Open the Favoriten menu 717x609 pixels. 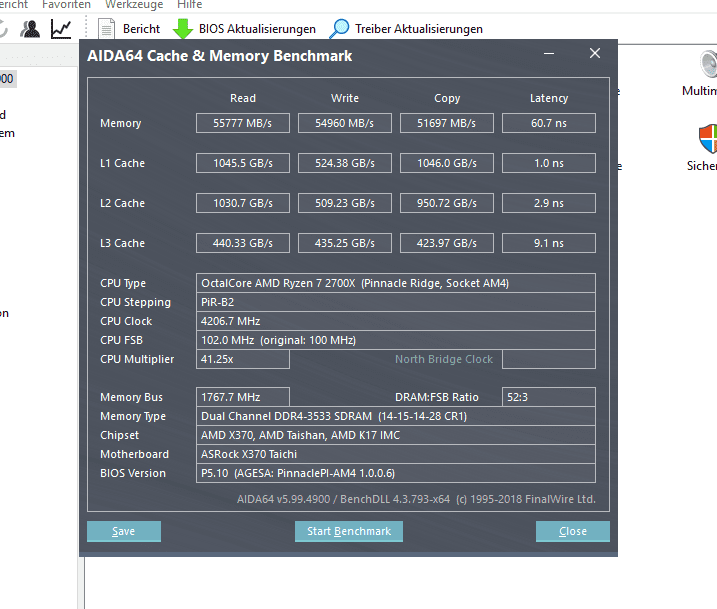pyautogui.click(x=66, y=5)
